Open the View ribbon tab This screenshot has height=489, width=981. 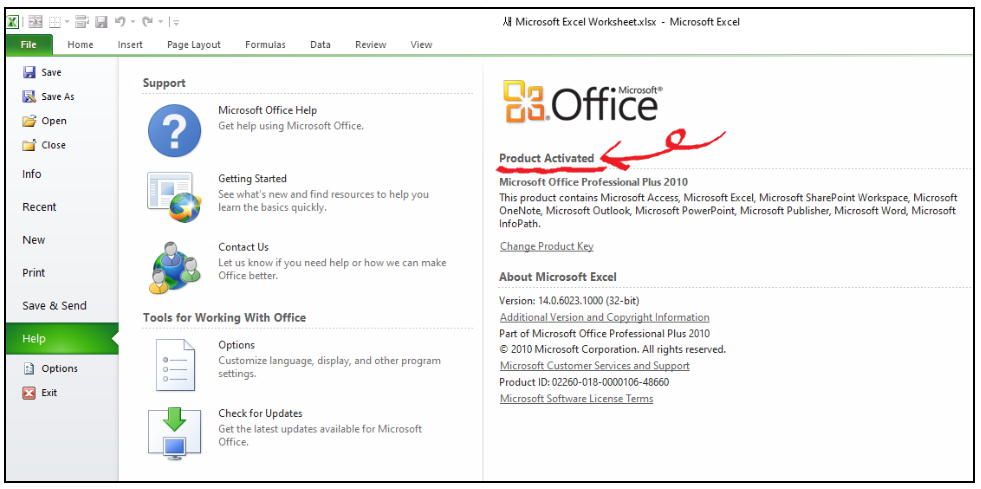(421, 44)
